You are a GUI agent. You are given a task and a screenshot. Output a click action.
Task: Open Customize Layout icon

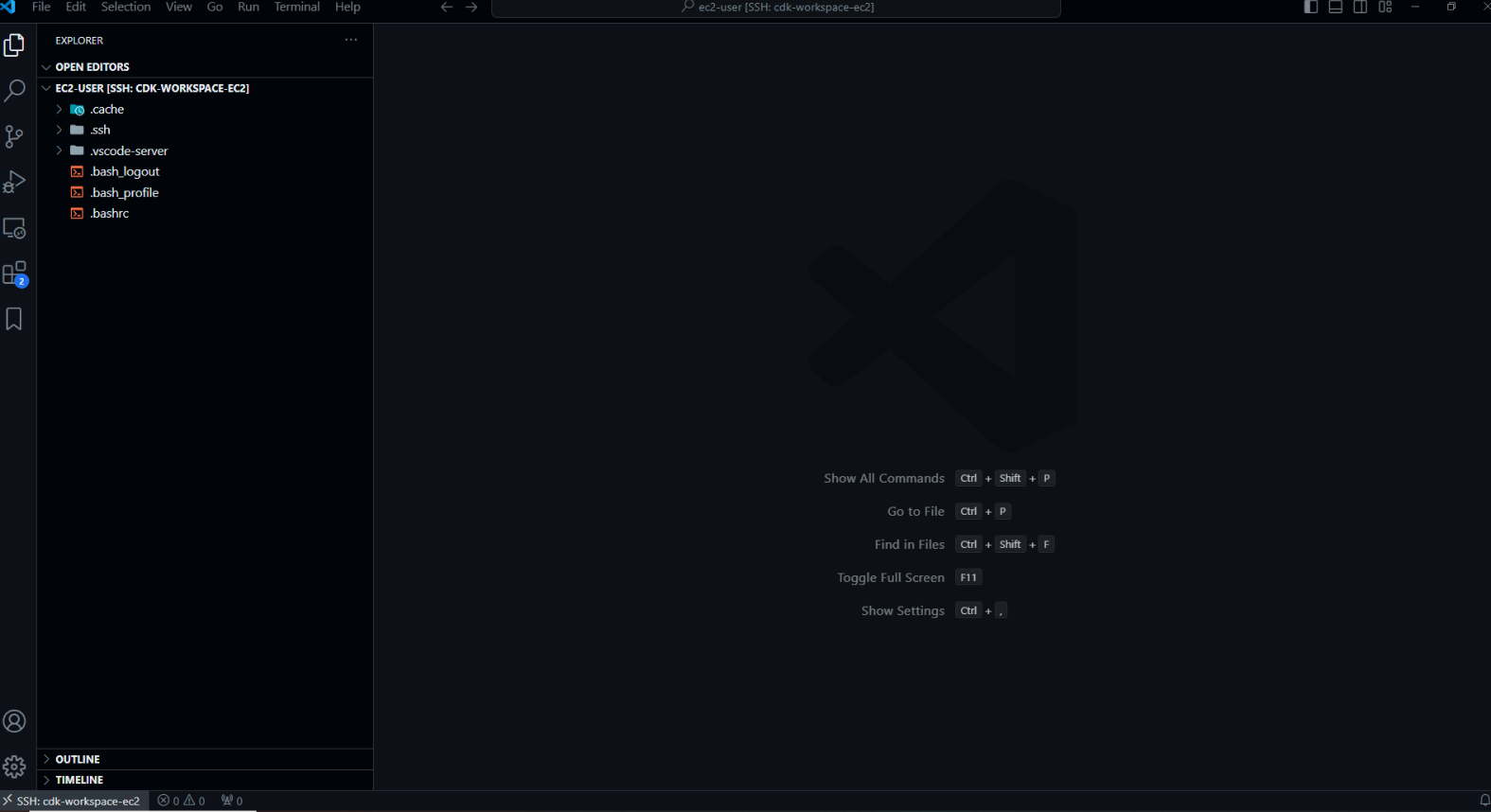[1385, 7]
